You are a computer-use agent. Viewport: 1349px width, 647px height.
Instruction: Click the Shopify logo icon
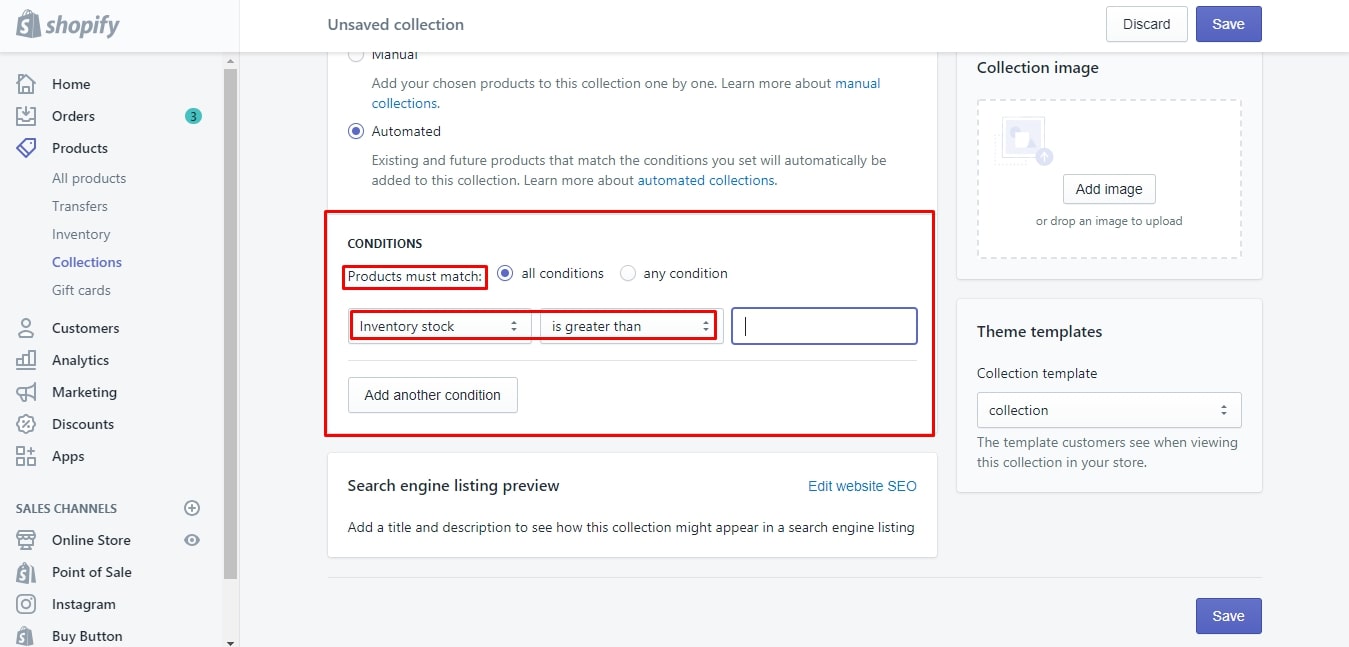(28, 24)
